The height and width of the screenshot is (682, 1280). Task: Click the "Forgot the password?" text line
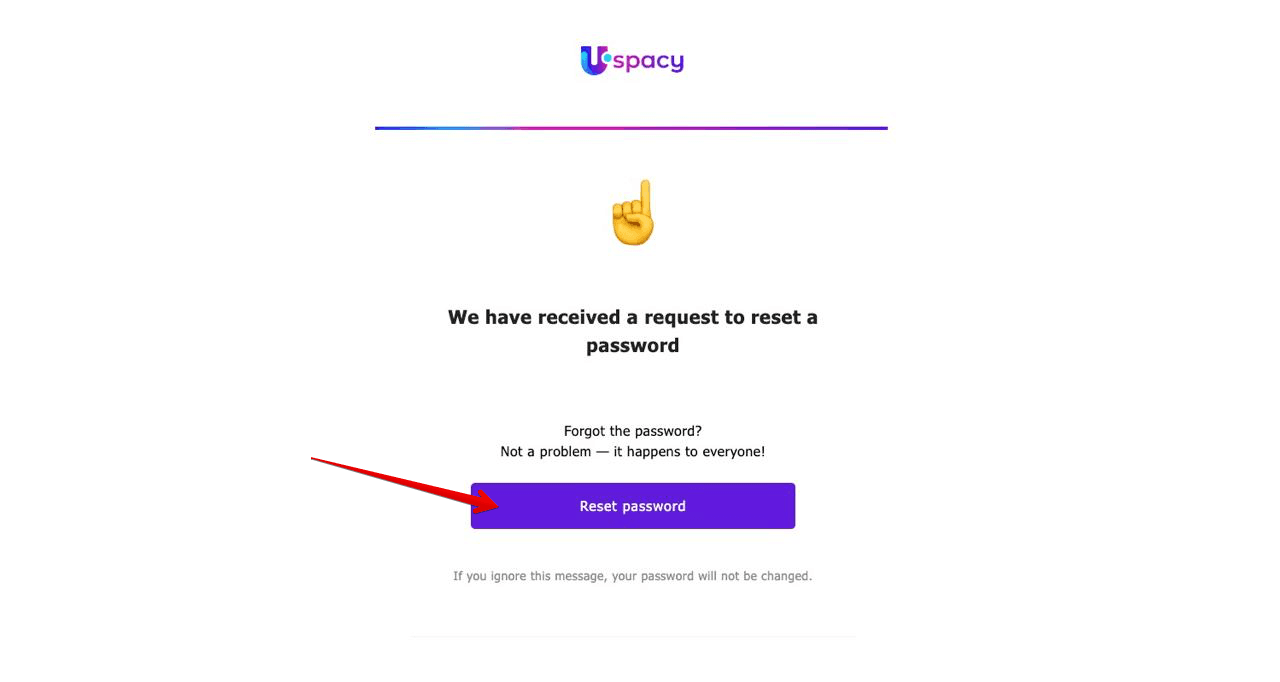[632, 431]
